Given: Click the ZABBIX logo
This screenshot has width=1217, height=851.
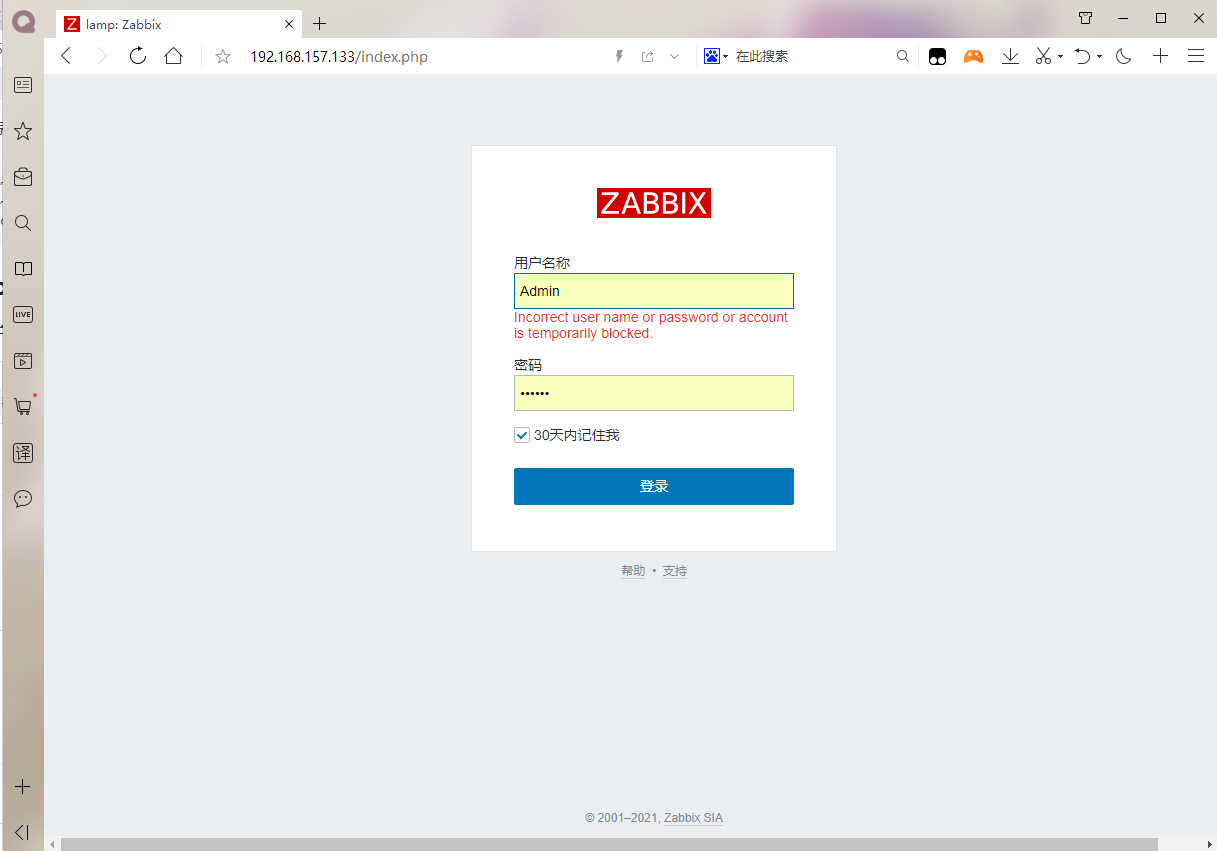Looking at the screenshot, I should pos(654,203).
